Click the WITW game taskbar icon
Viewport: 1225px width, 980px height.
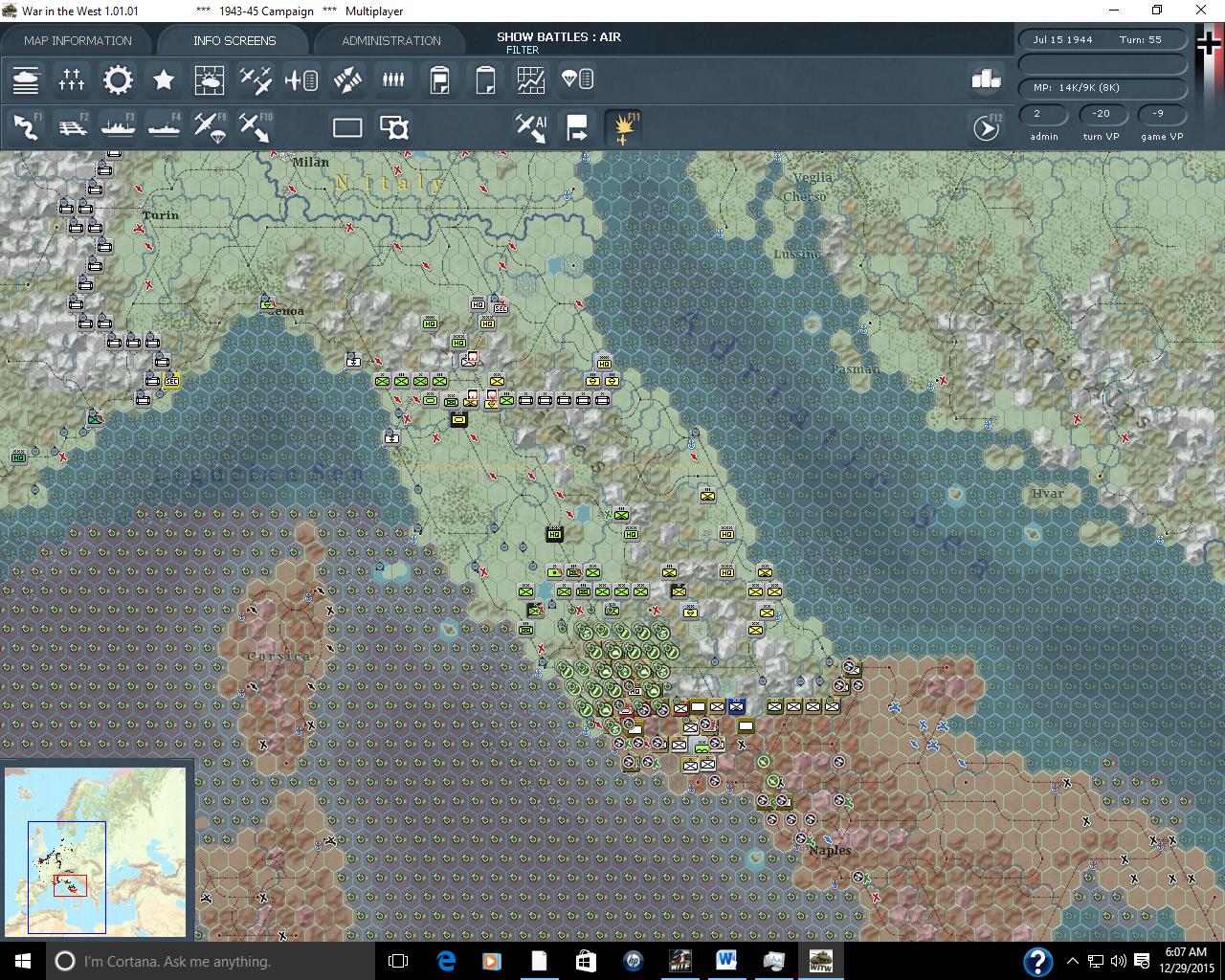(x=820, y=961)
